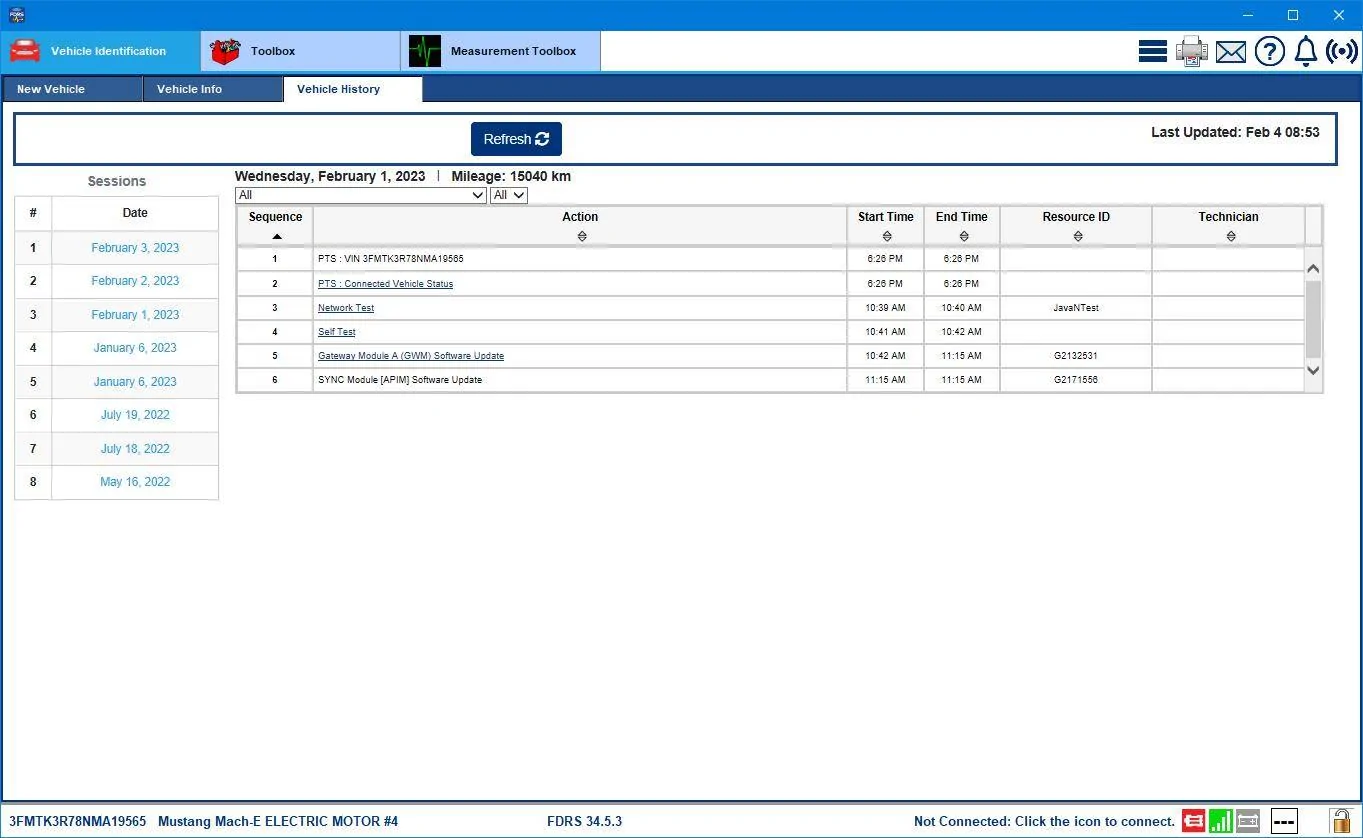
Task: Click the FDRS app icon in the title bar
Action: 15,15
